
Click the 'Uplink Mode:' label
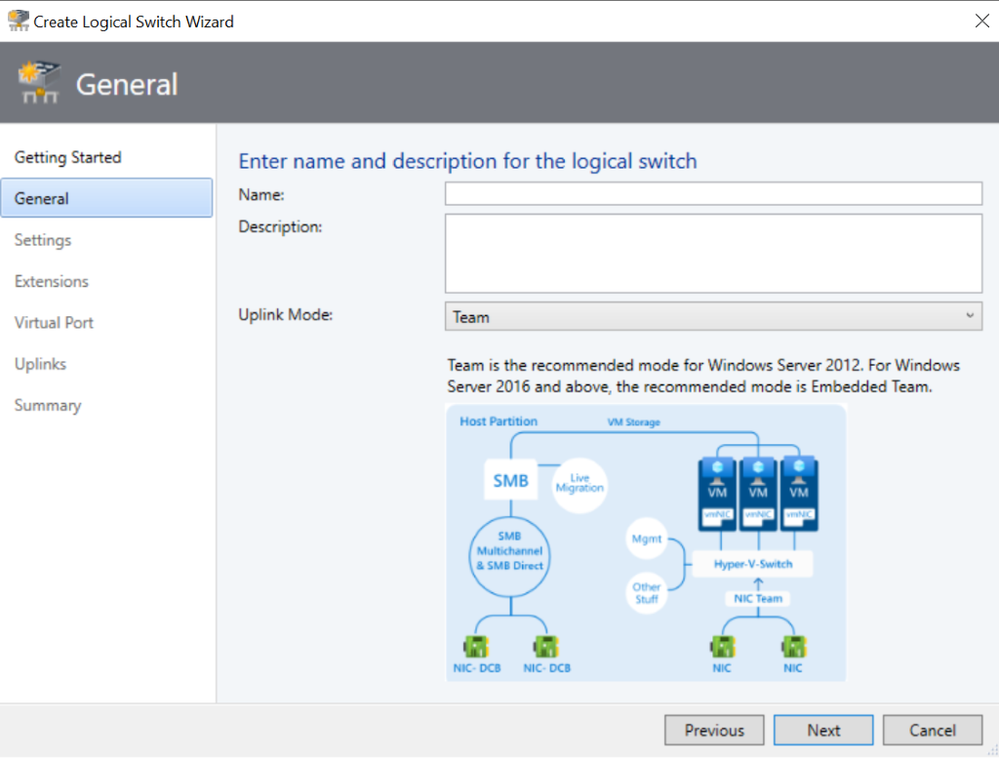click(x=285, y=315)
